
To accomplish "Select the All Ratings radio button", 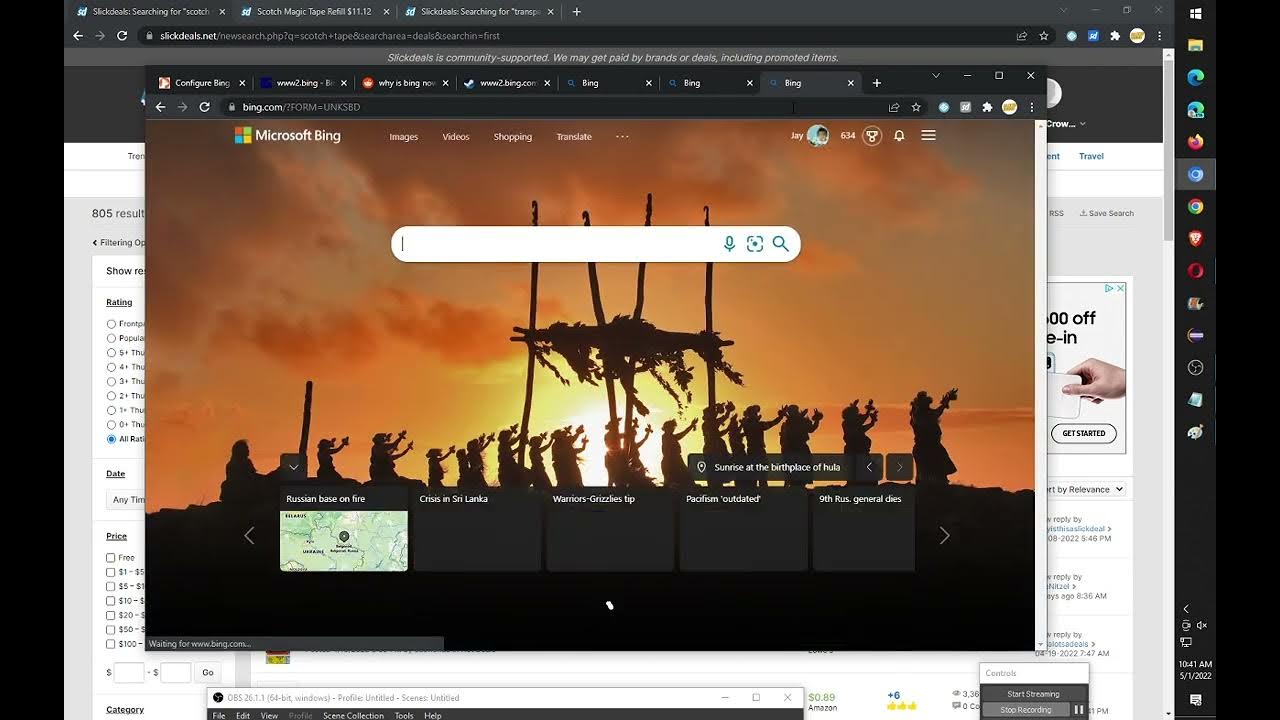I will 111,439.
